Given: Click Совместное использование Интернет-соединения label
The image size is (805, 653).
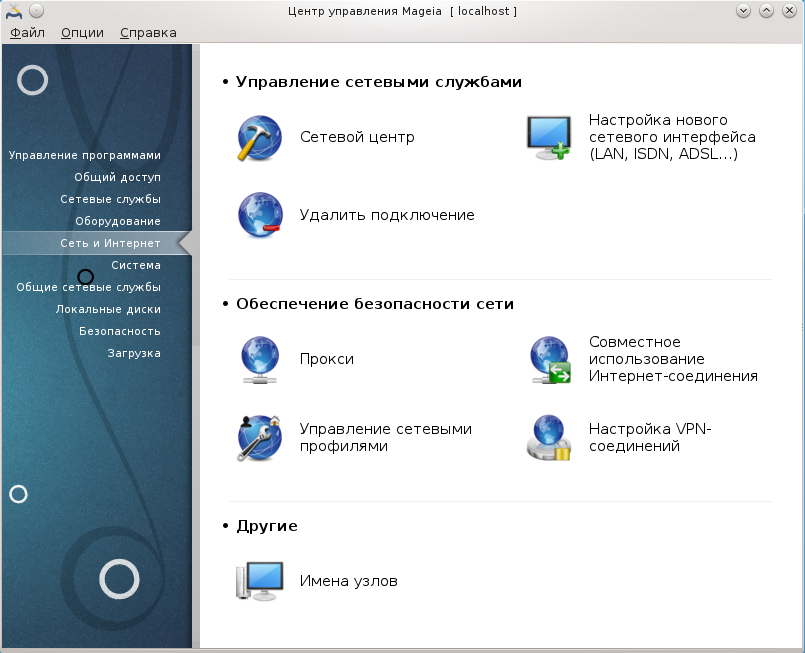Looking at the screenshot, I should [x=673, y=359].
